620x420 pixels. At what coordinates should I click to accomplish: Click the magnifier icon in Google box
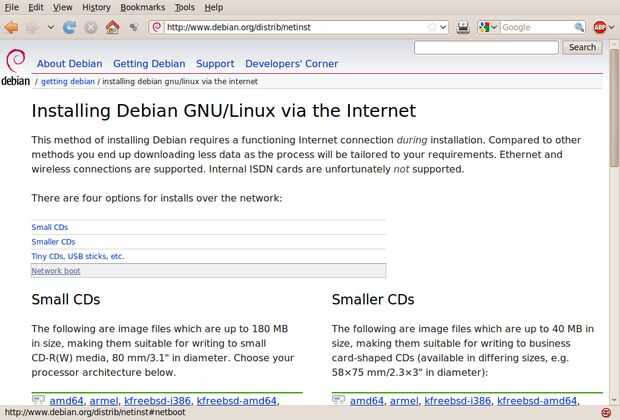click(x=579, y=27)
